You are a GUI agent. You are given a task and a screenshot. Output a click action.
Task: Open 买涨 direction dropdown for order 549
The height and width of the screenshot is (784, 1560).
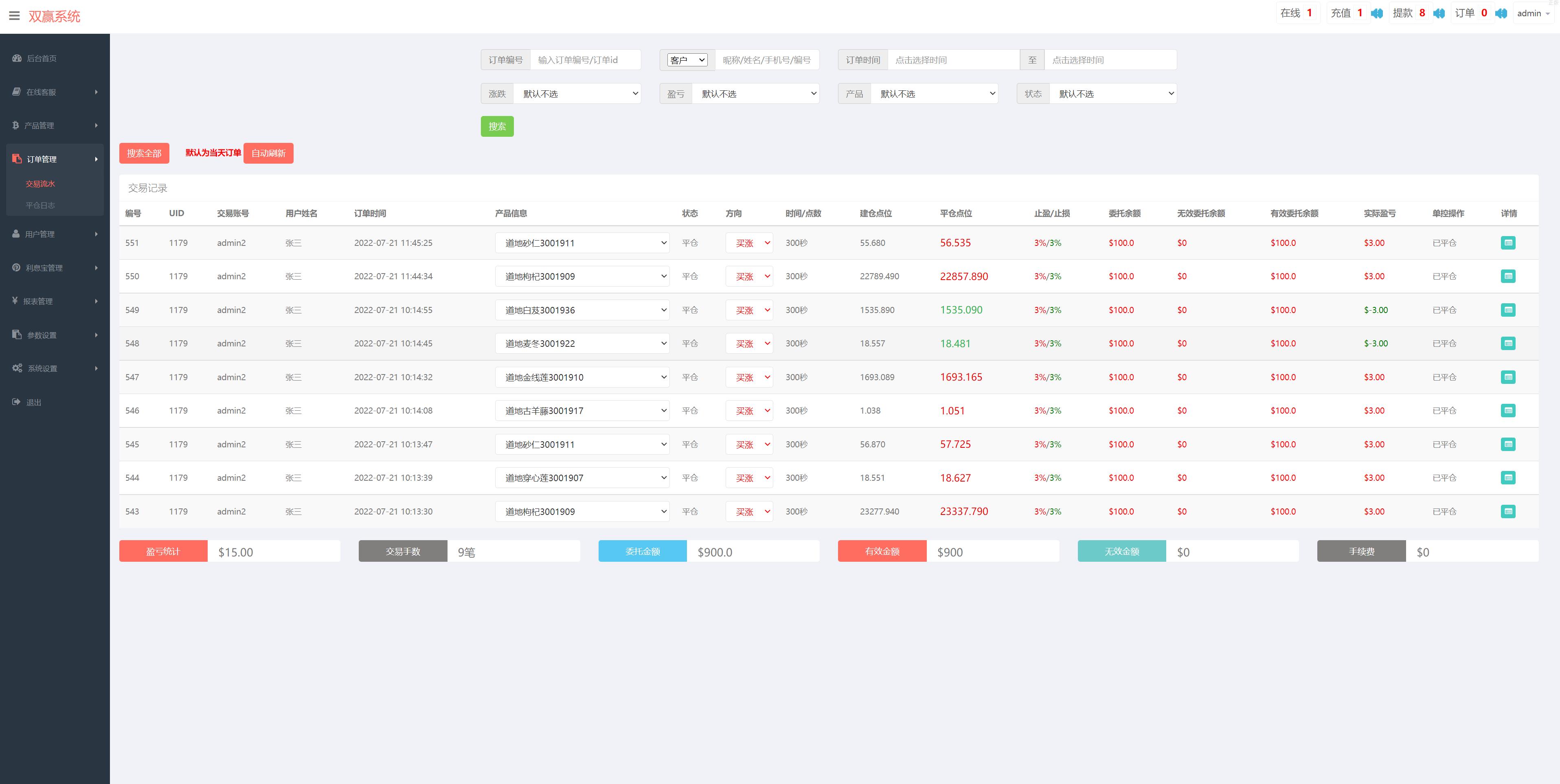click(749, 310)
